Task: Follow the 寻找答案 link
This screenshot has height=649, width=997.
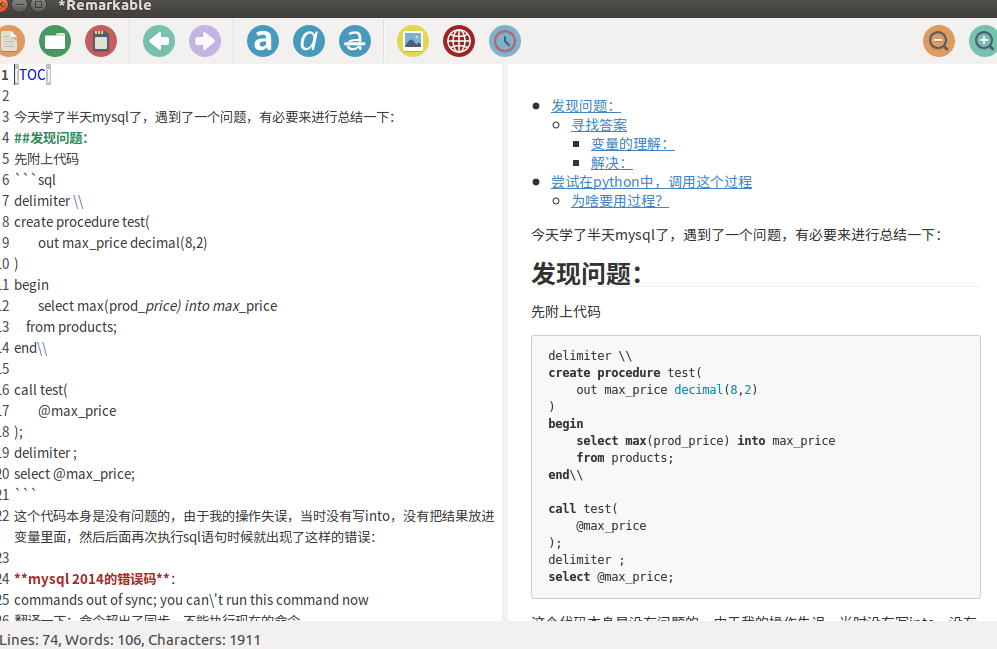Action: coord(601,124)
